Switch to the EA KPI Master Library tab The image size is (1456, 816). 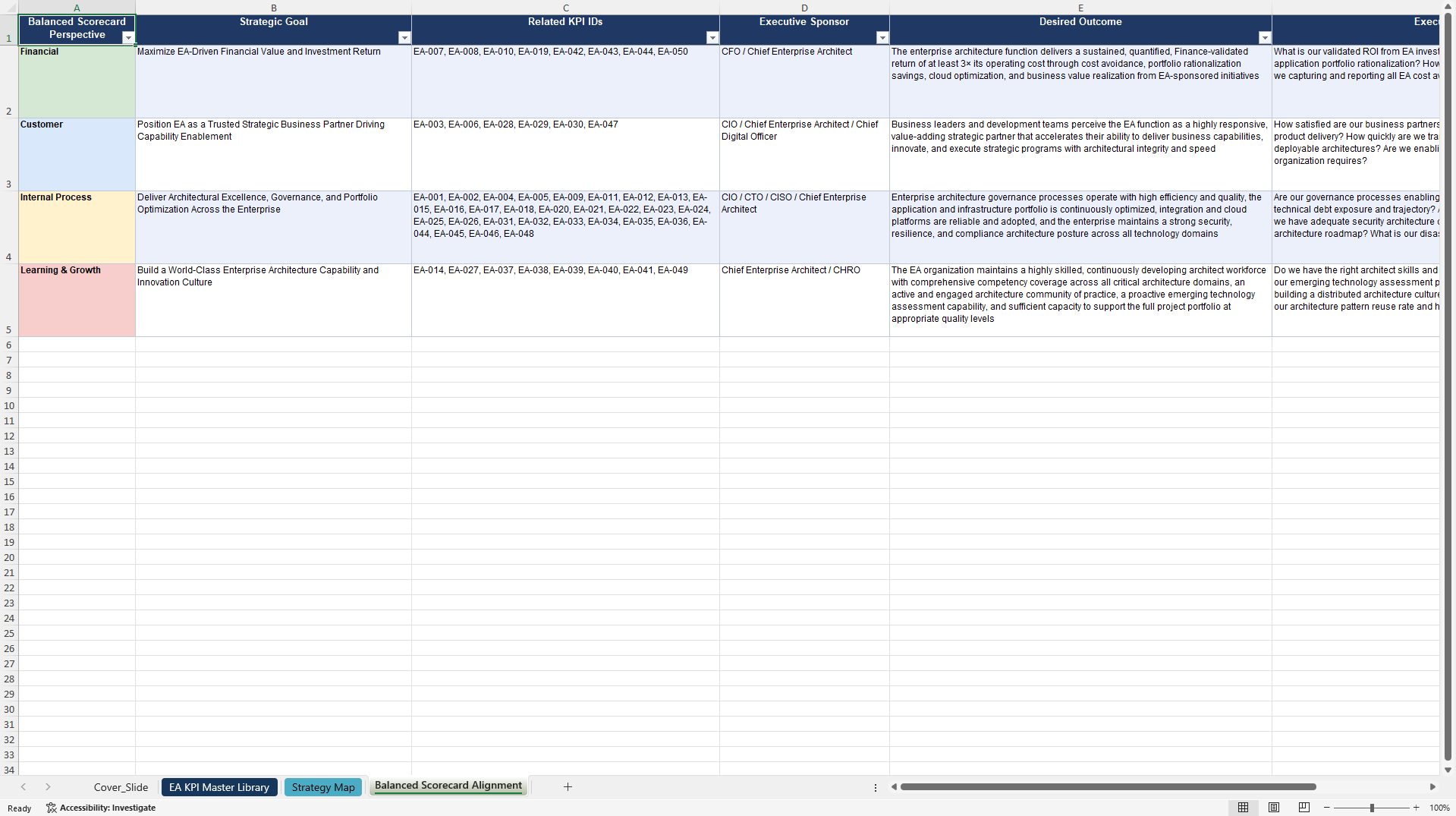point(219,787)
